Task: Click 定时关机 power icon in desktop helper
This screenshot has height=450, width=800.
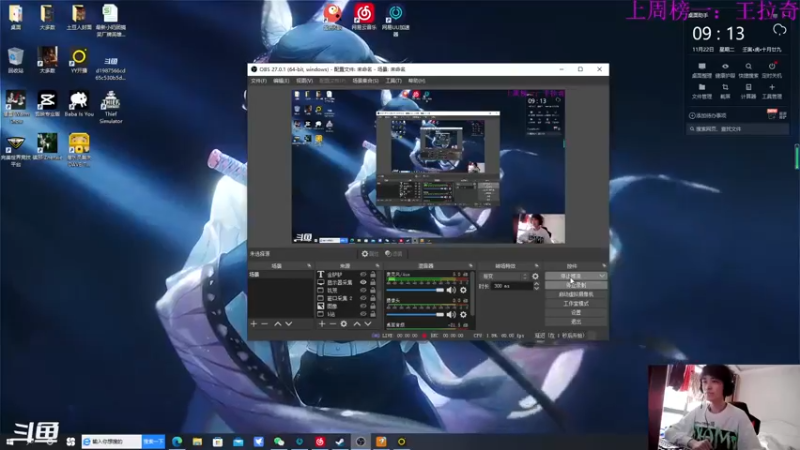Action: tap(772, 66)
